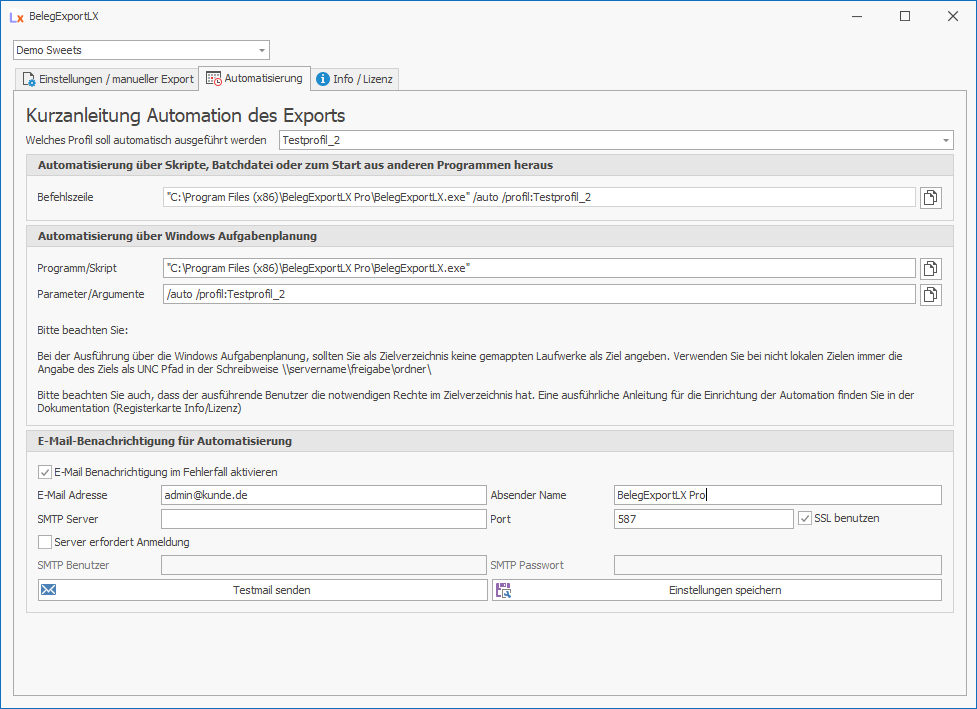Click the Einstellungen tab's gear document icon
Viewport: 977px width, 709px height.
(29, 79)
